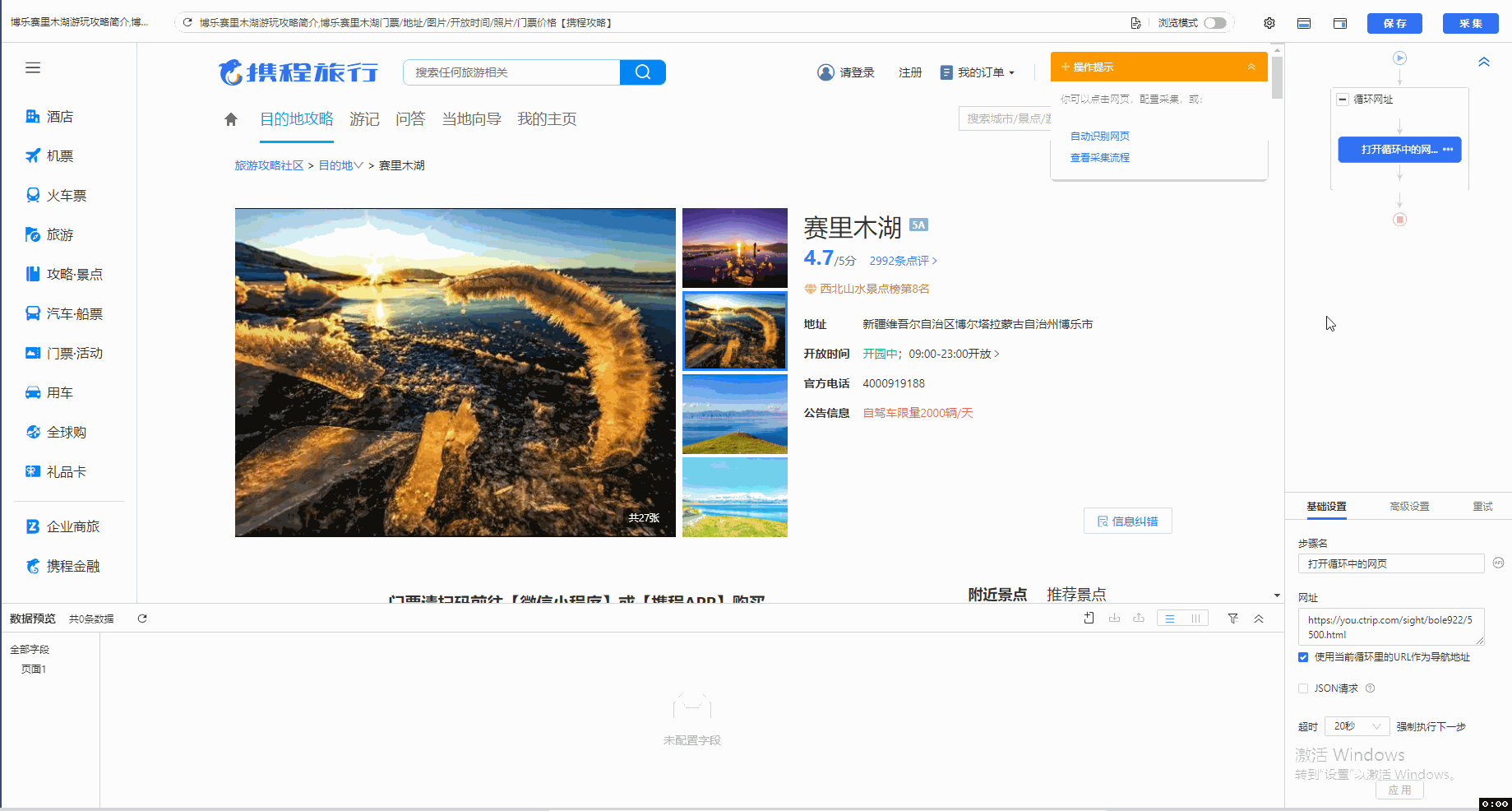Viewport: 1512px width, 811px height.
Task: Click the 信息纠错 button
Action: point(1127,521)
